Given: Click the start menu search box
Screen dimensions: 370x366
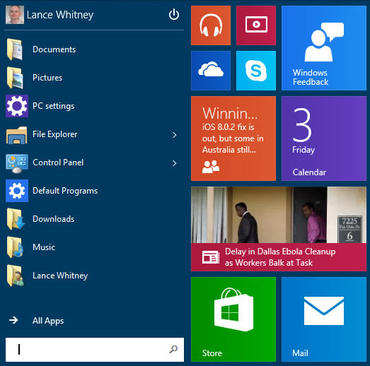Looking at the screenshot, I should pos(95,349).
